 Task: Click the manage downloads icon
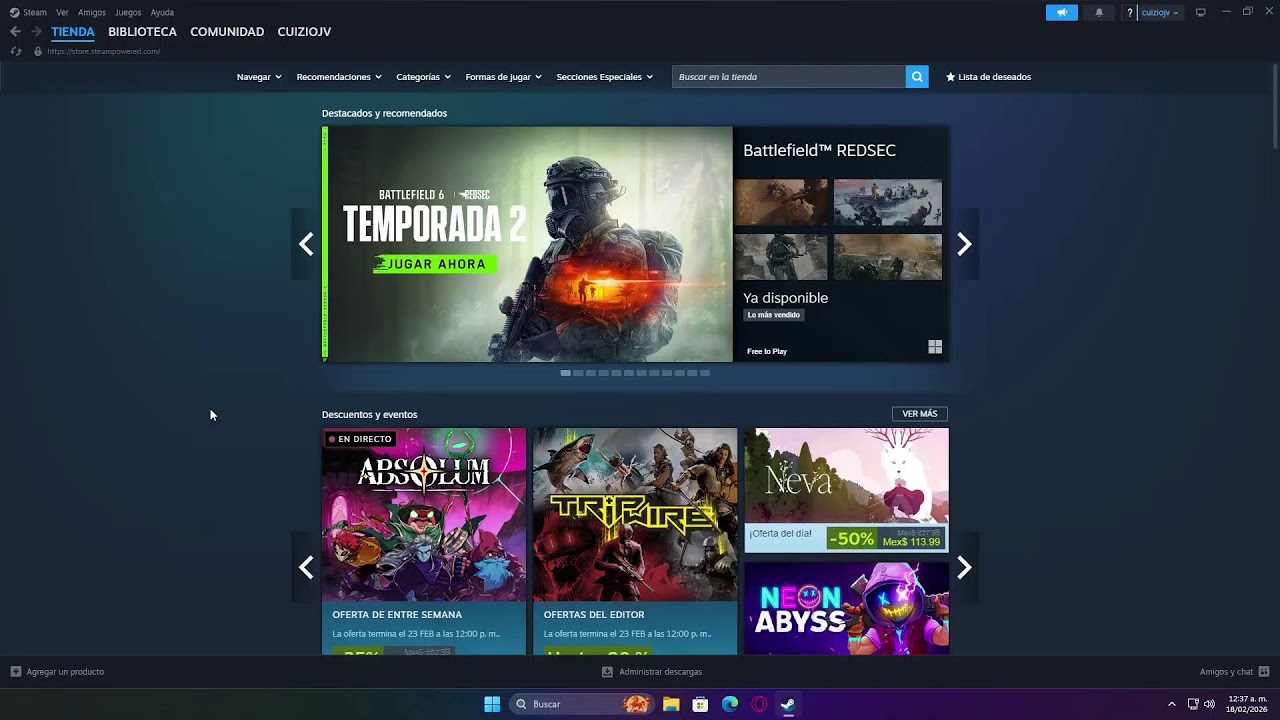607,672
